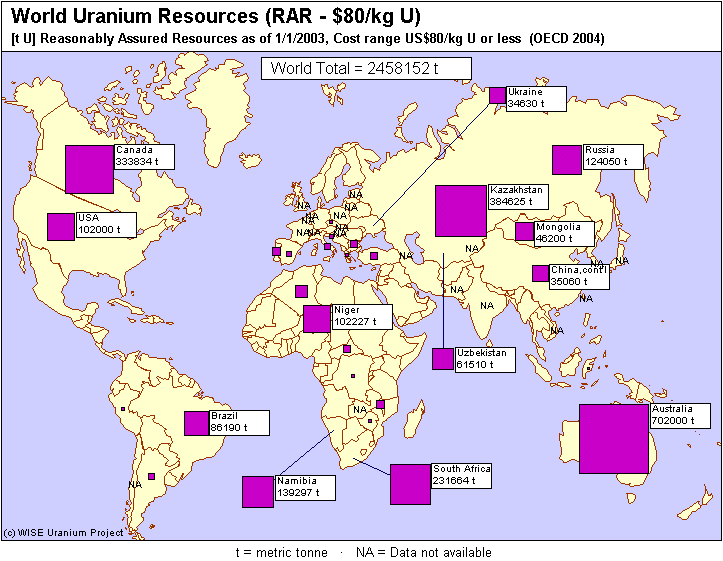Click the Kazakhstan 384625 t label
This screenshot has height=561, width=723.
coord(519,195)
